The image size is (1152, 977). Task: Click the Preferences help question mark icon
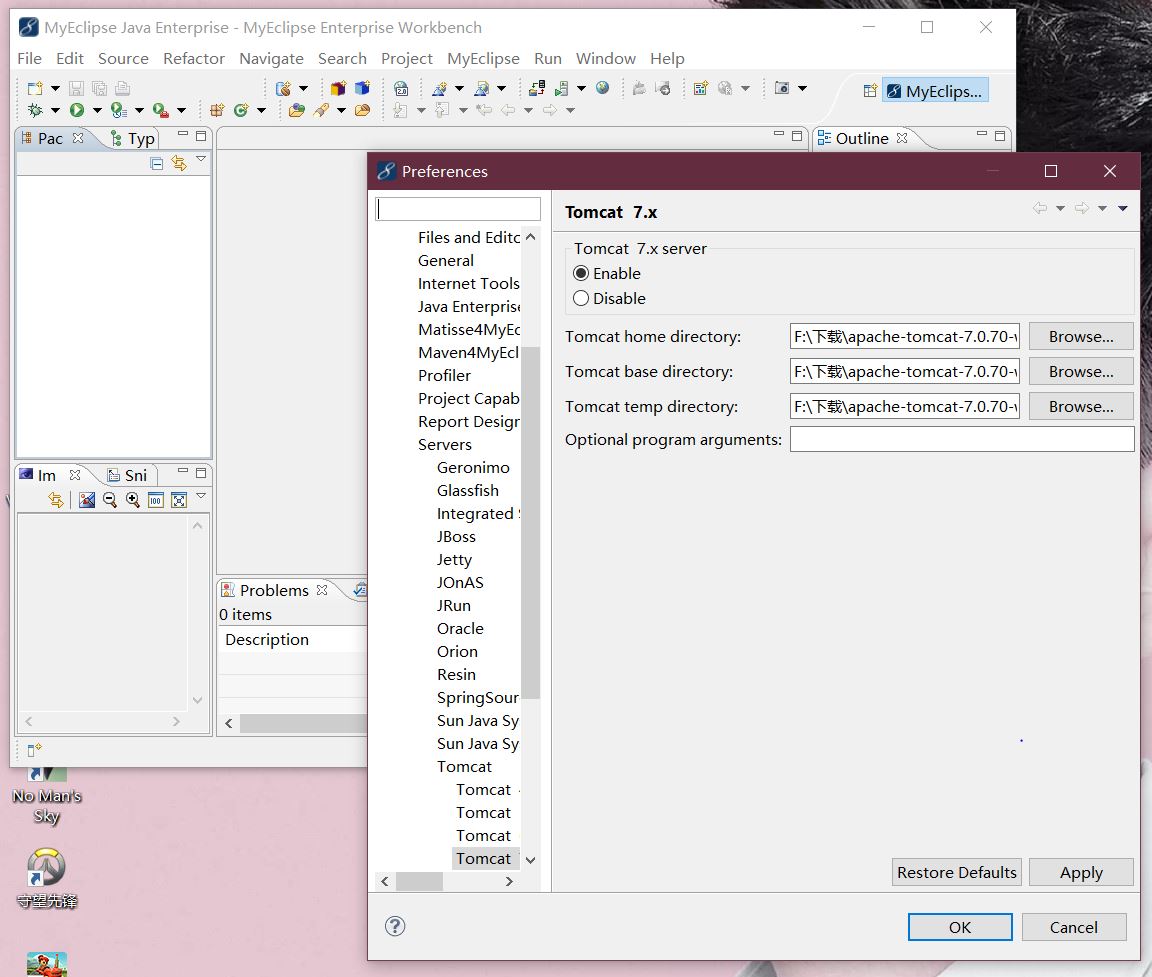[395, 926]
